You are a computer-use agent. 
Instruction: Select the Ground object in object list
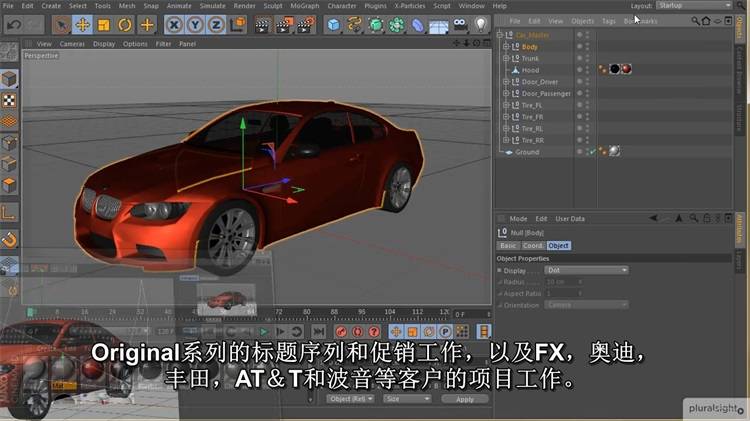point(527,152)
